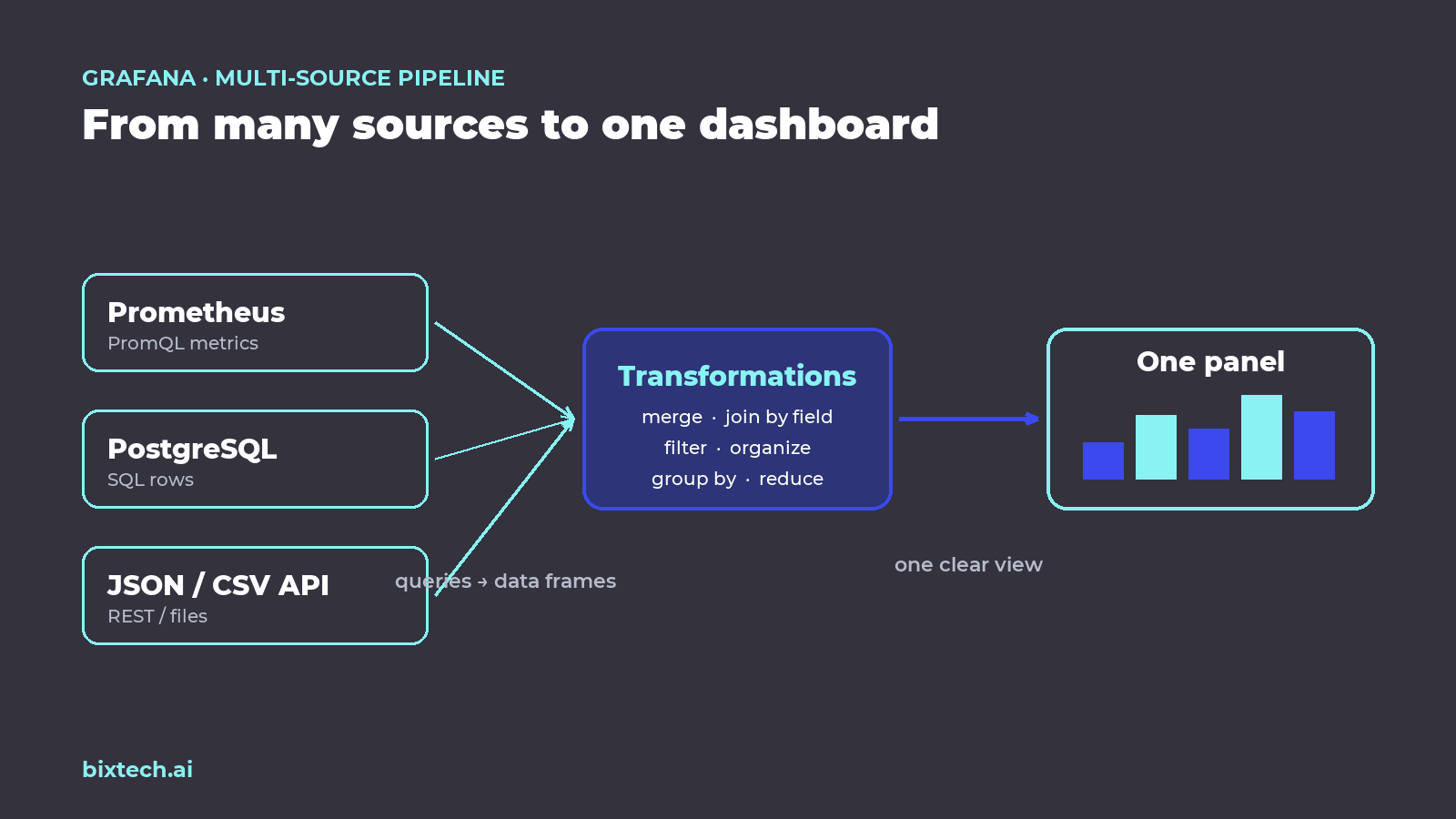1456x819 pixels.
Task: Select the PostgreSQL source box
Action: coord(255,460)
